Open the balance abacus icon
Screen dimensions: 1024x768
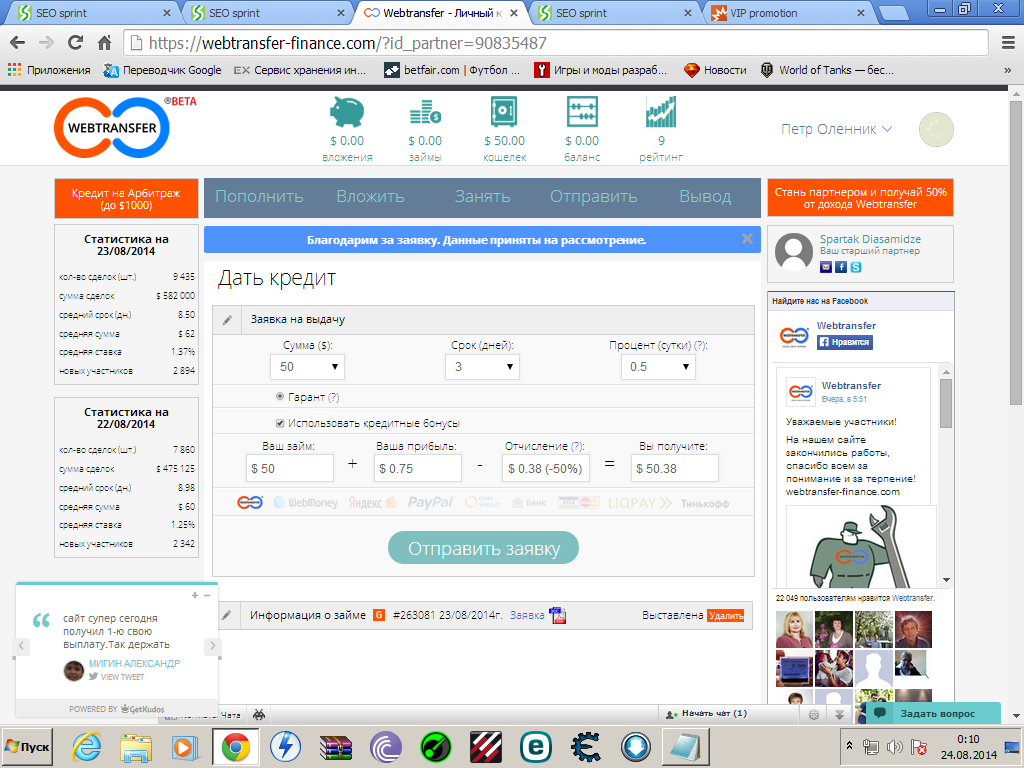582,112
